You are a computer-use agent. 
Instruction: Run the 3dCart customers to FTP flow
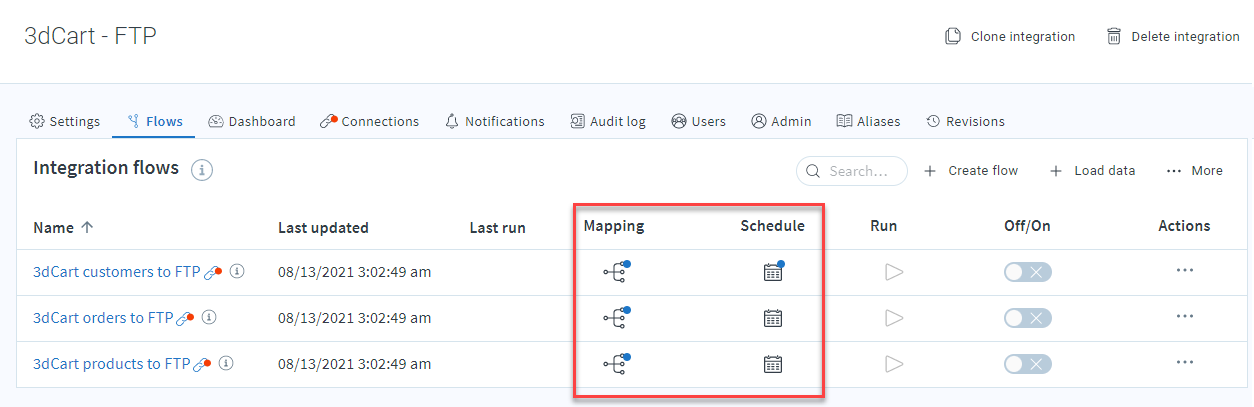point(894,272)
